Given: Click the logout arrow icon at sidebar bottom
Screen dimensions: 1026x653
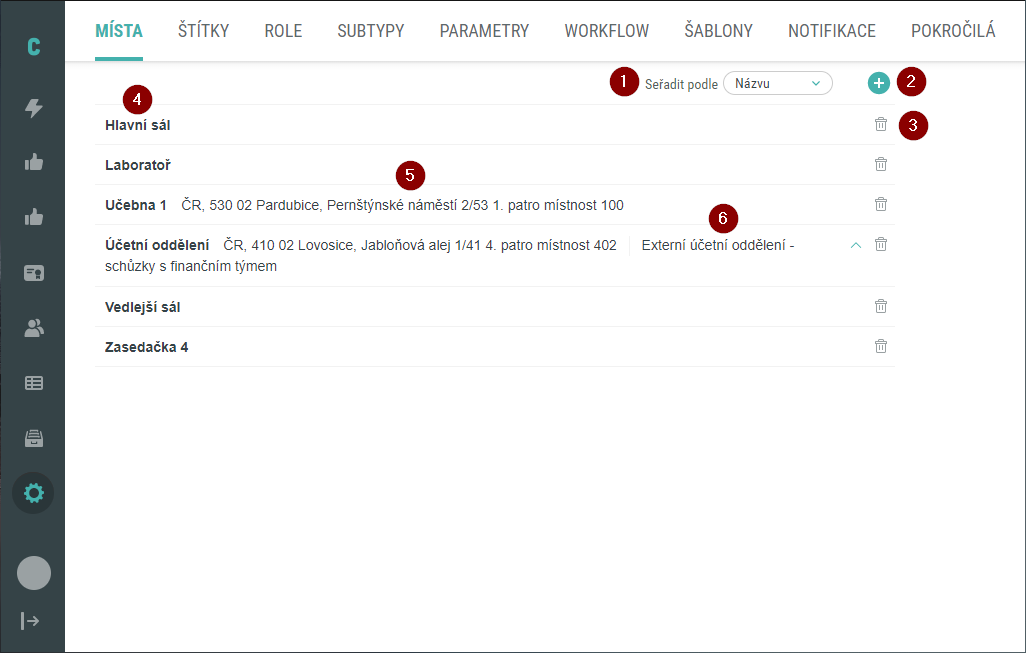Looking at the screenshot, I should click(x=33, y=620).
